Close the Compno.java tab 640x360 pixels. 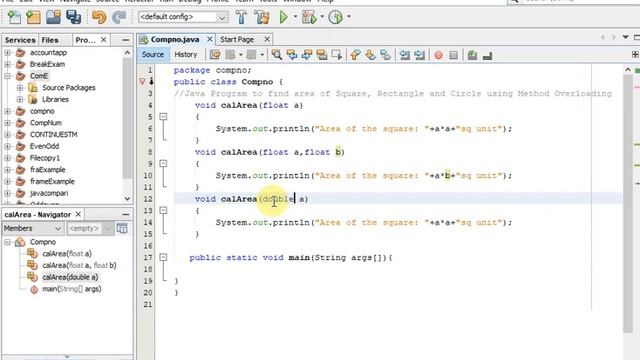(x=209, y=39)
